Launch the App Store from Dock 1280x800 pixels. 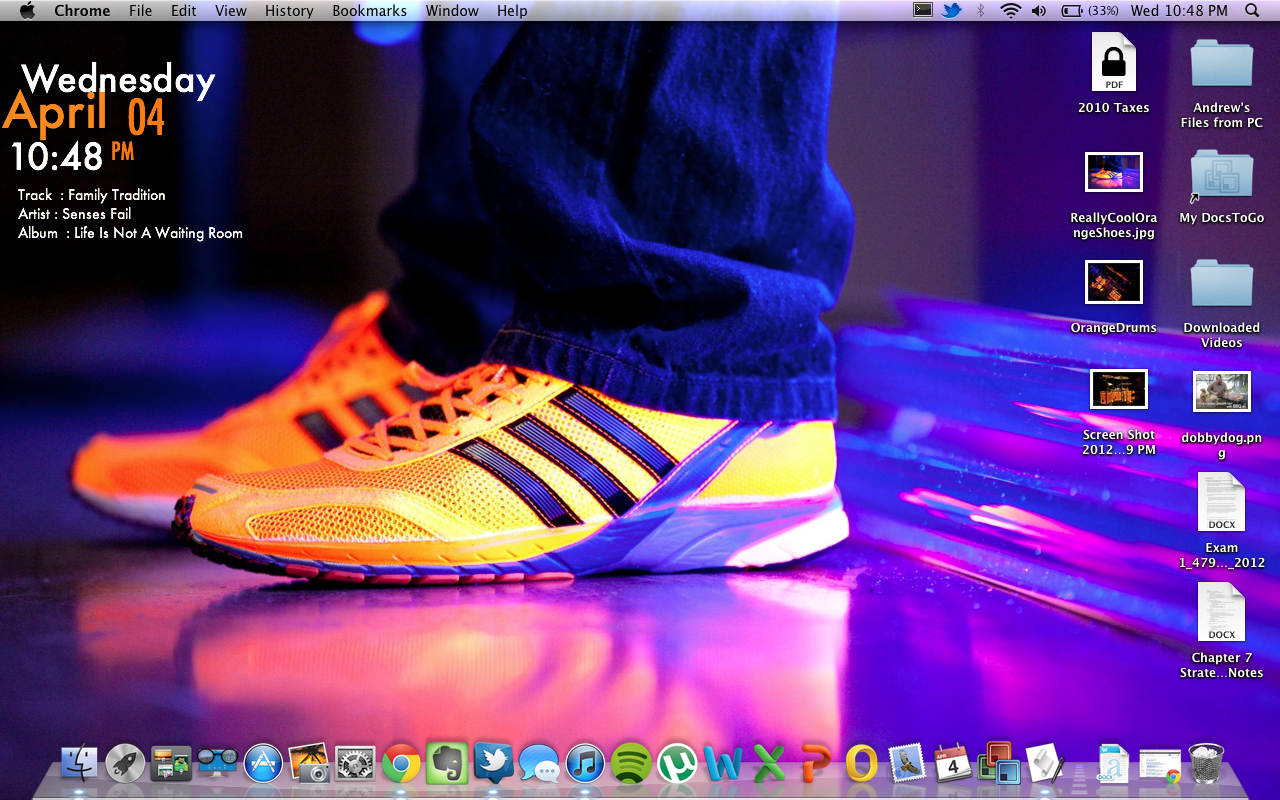click(x=264, y=763)
